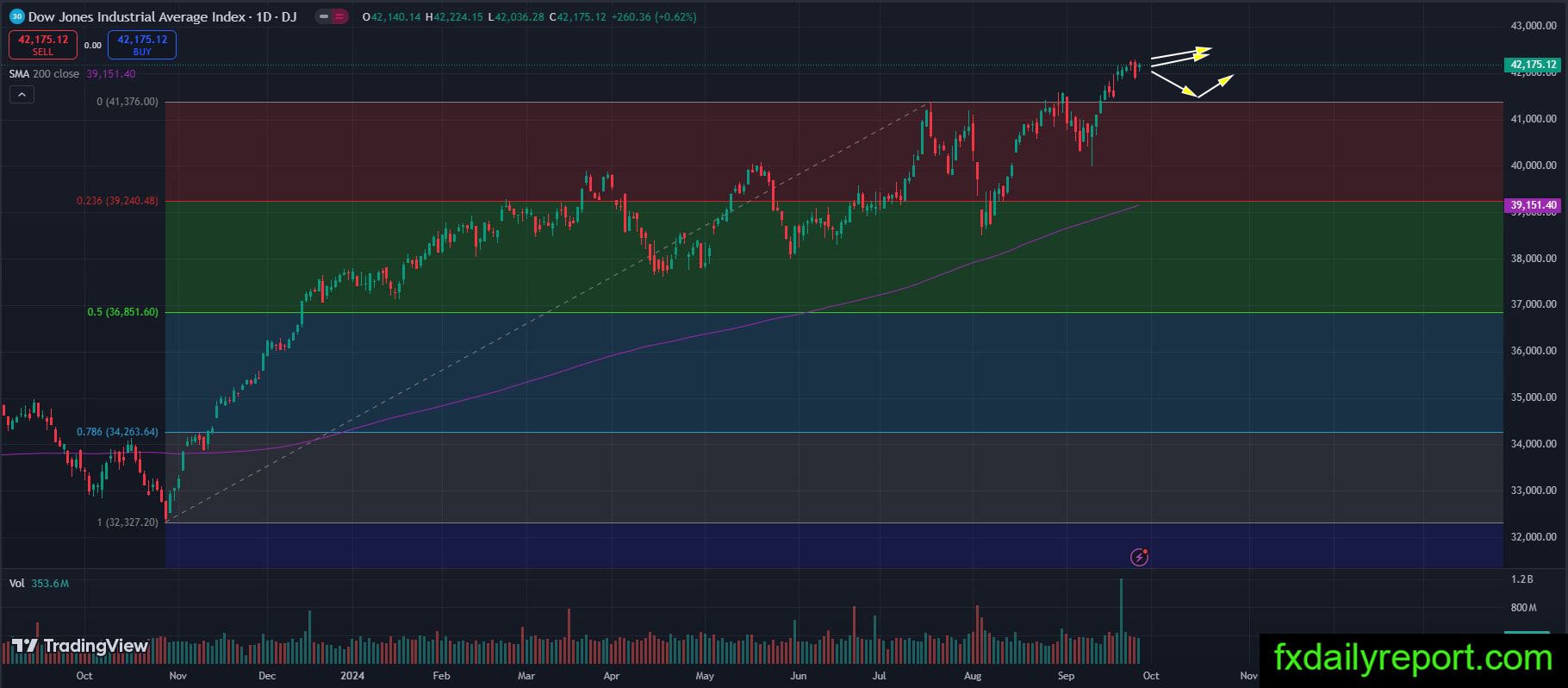Click the 1.2B volume axis label
This screenshot has height=688, width=1568.
point(1522,580)
